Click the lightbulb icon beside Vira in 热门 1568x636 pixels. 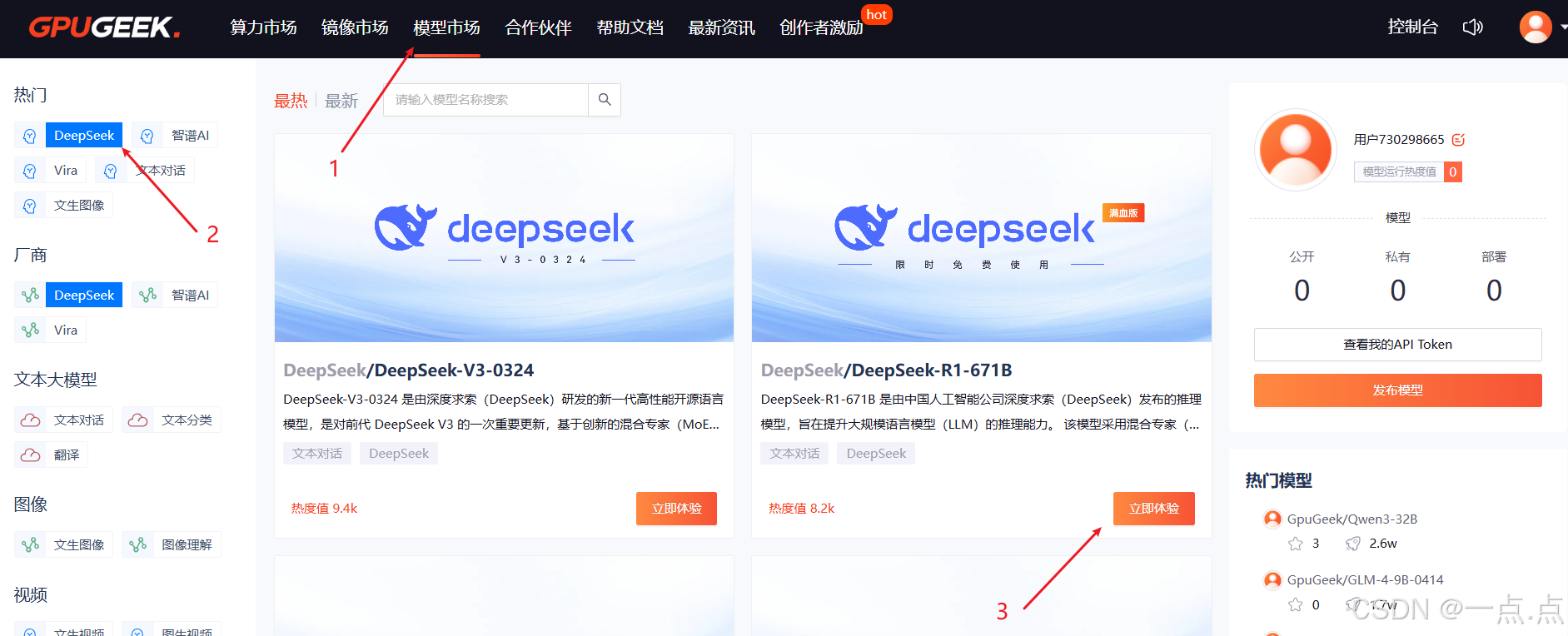coord(30,171)
